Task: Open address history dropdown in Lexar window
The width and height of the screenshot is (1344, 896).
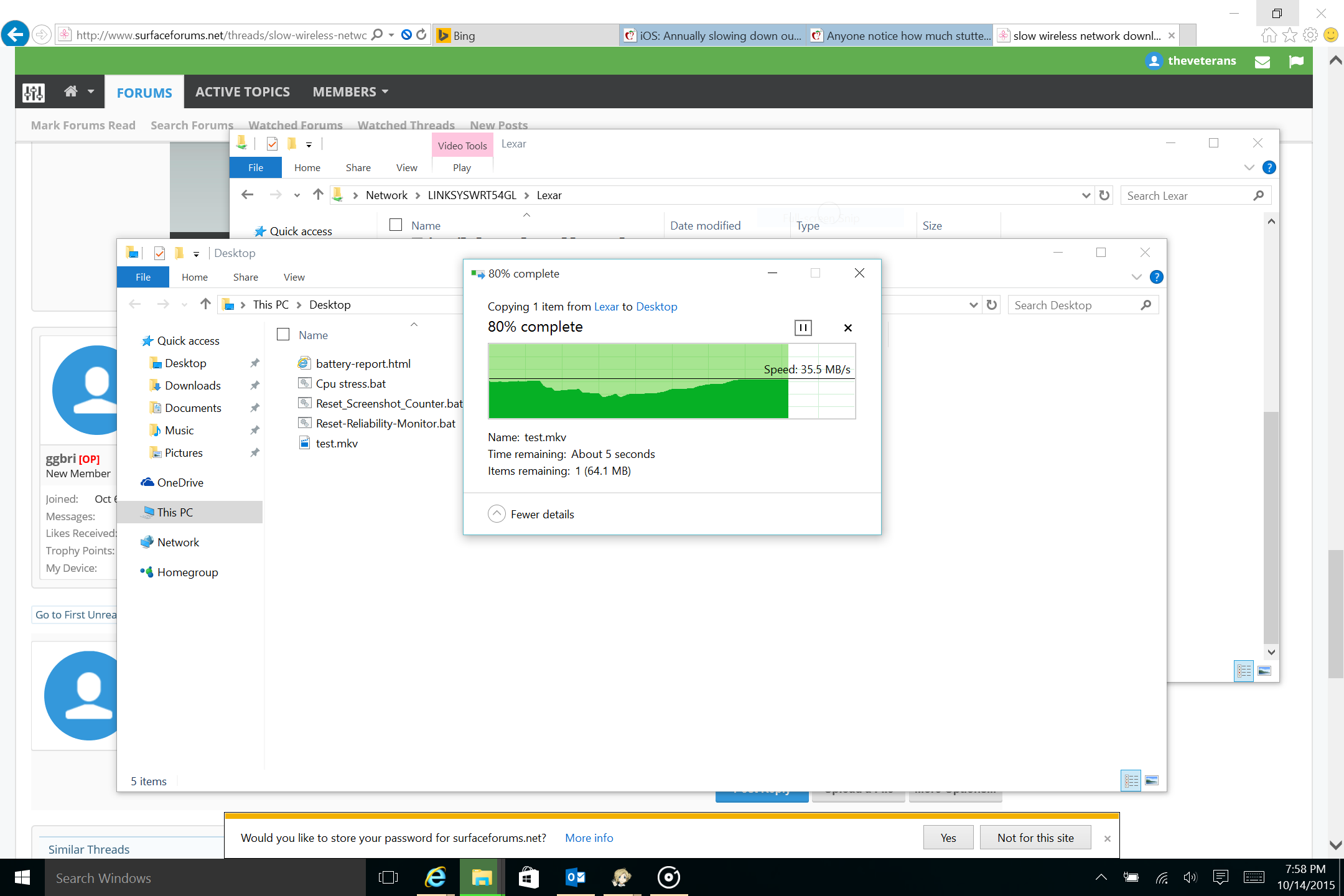Action: coord(1086,195)
